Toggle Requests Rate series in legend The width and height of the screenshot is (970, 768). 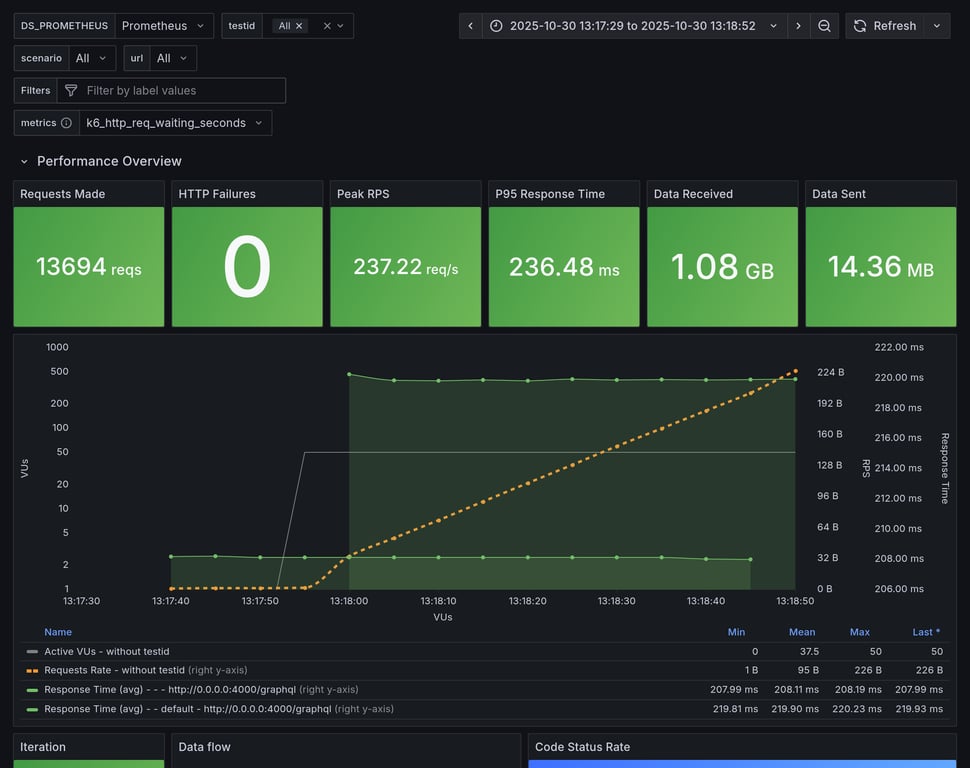tap(114, 670)
